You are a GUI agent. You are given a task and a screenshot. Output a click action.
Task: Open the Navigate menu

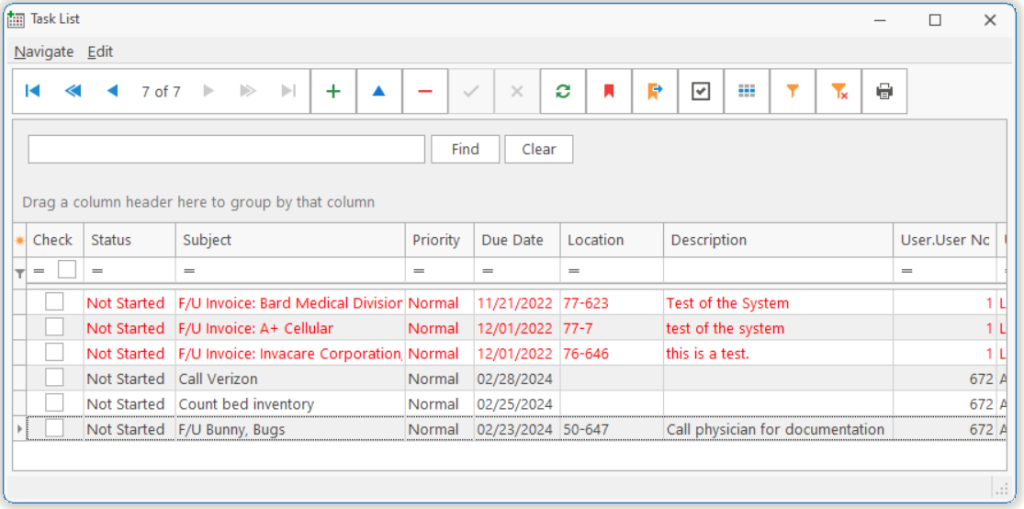[x=43, y=52]
